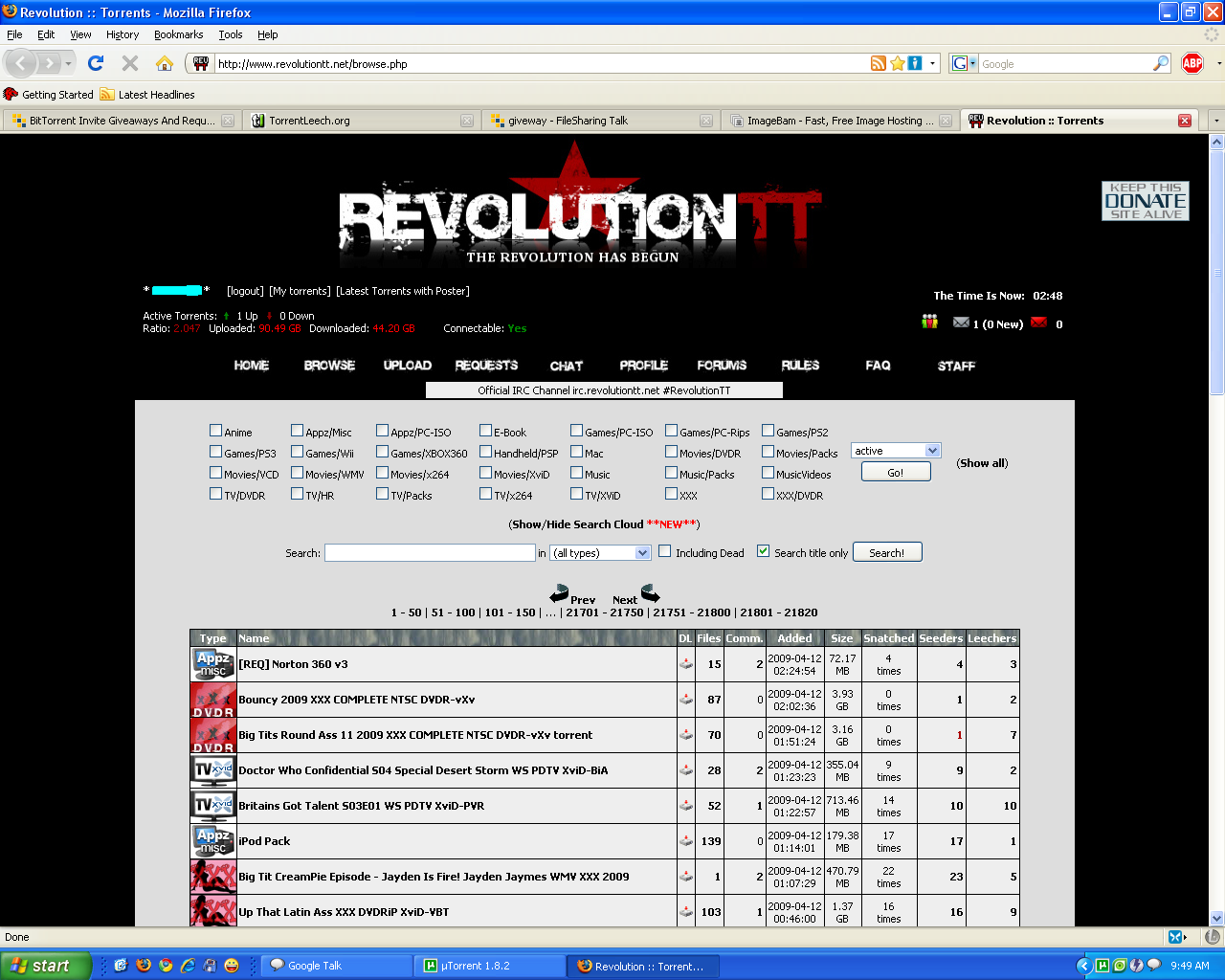Click the Go! filter button

point(896,473)
